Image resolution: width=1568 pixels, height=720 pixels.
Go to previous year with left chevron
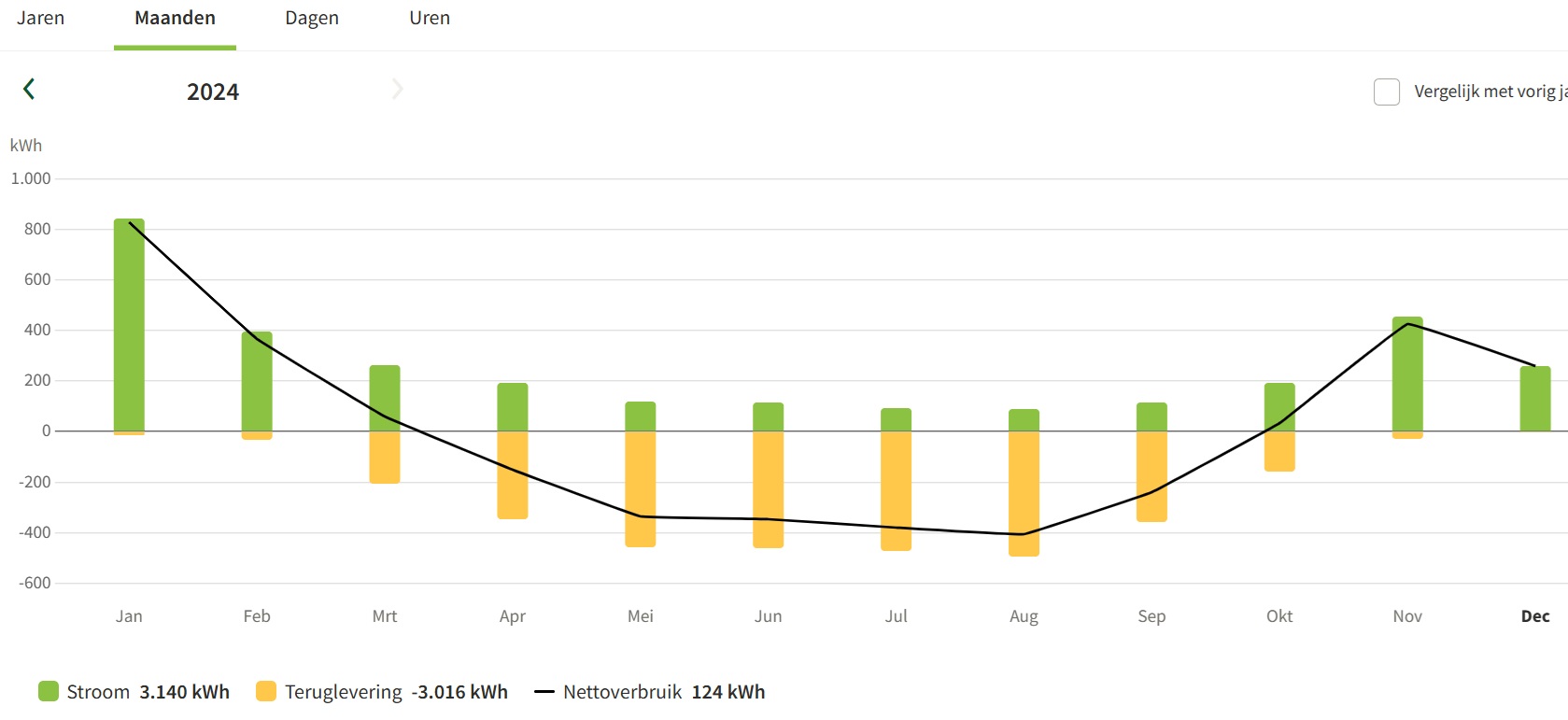tap(29, 89)
